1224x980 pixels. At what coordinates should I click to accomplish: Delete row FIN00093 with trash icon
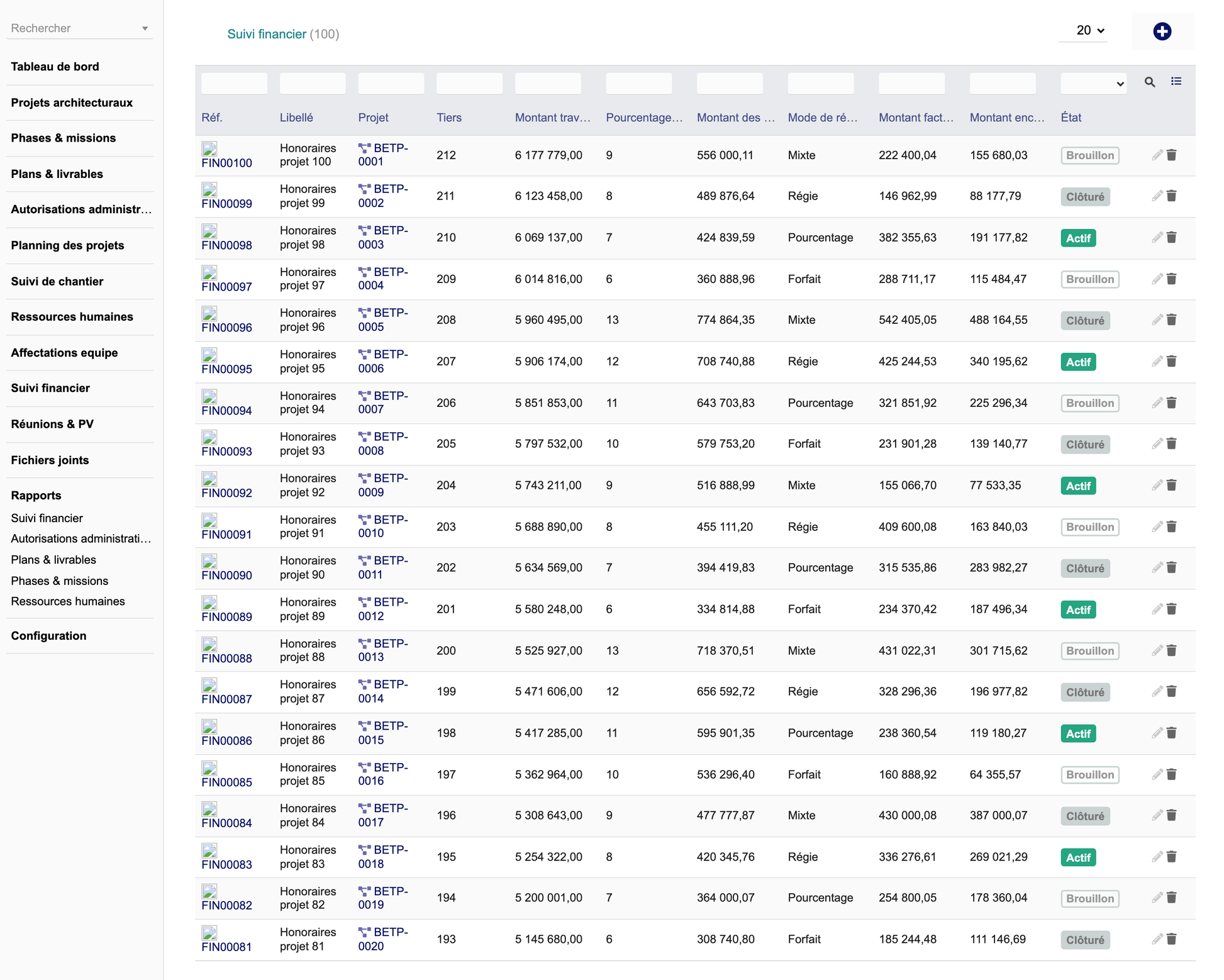click(1171, 443)
